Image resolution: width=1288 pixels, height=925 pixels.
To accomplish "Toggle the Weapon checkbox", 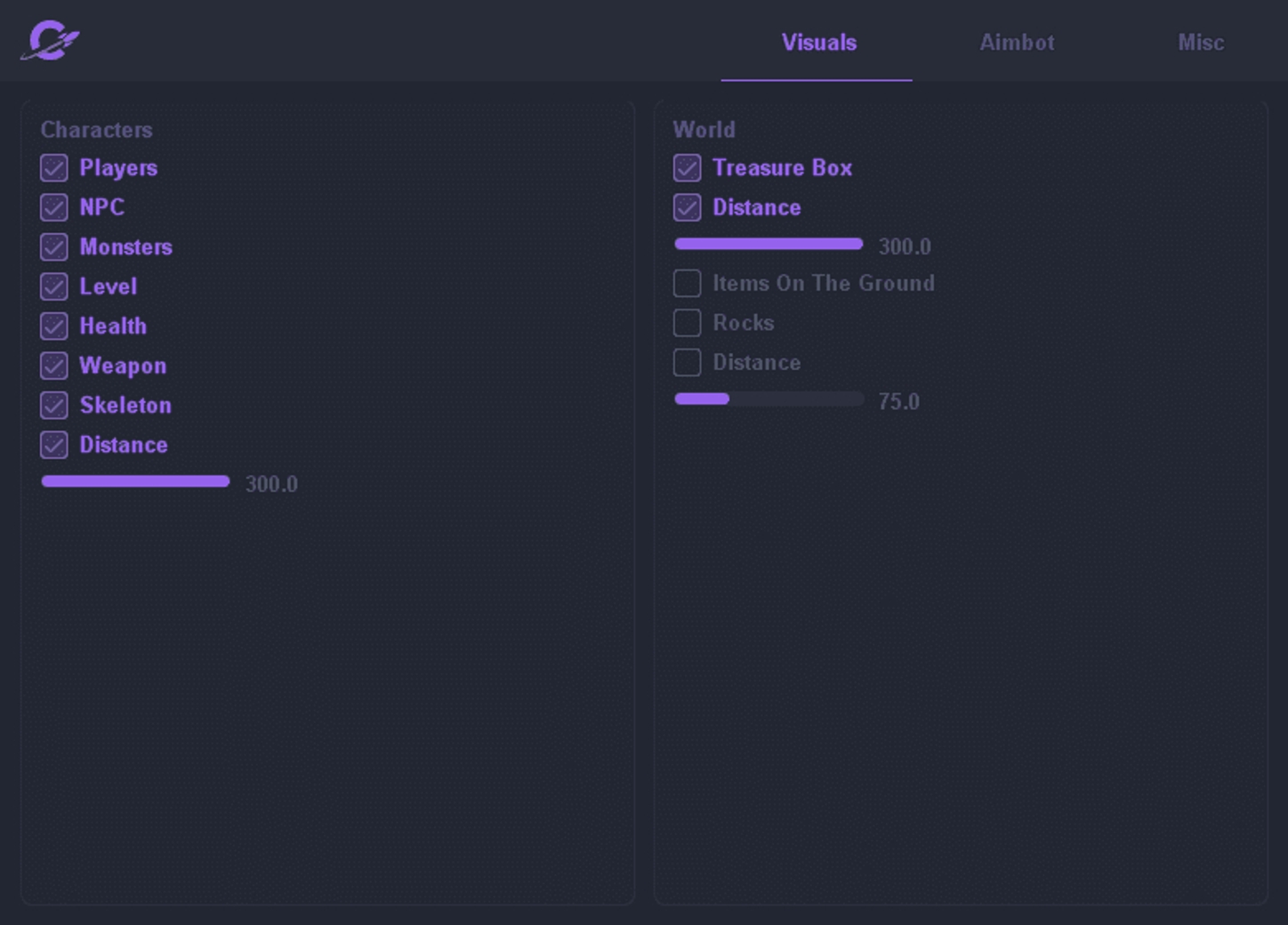I will [54, 366].
